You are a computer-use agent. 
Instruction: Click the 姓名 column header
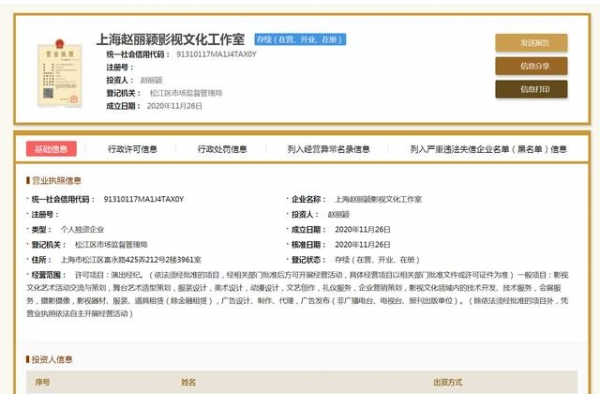[188, 382]
